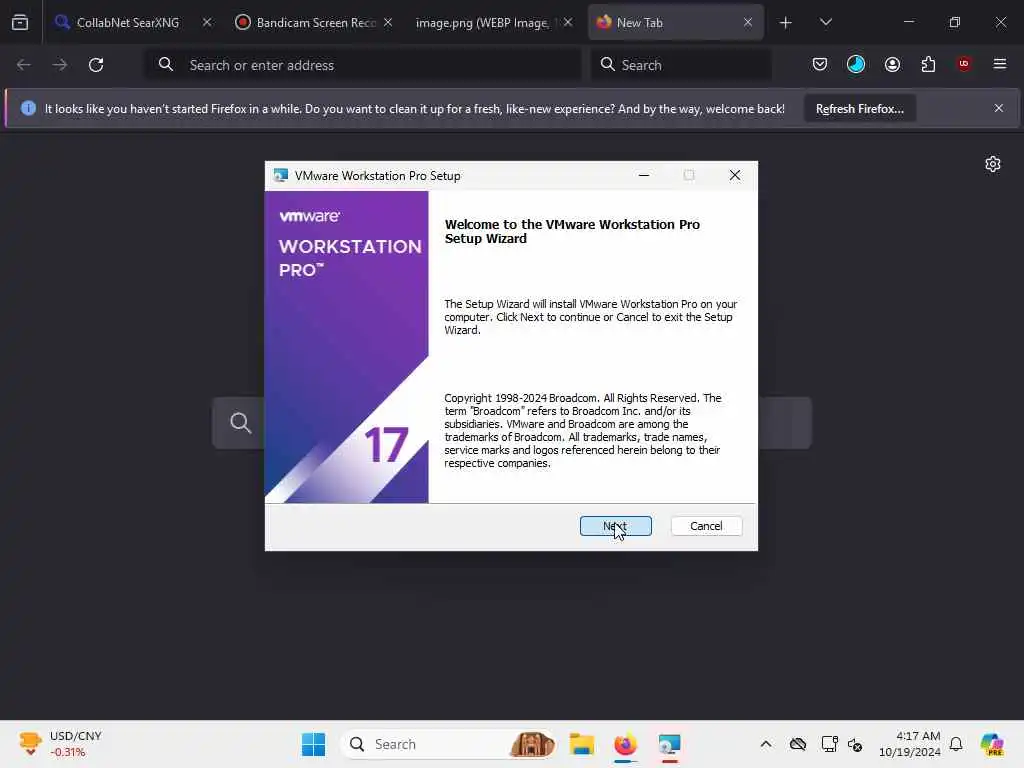Screen dimensions: 1024x768
Task: Click the new tab page search magnifier
Action: click(x=240, y=423)
